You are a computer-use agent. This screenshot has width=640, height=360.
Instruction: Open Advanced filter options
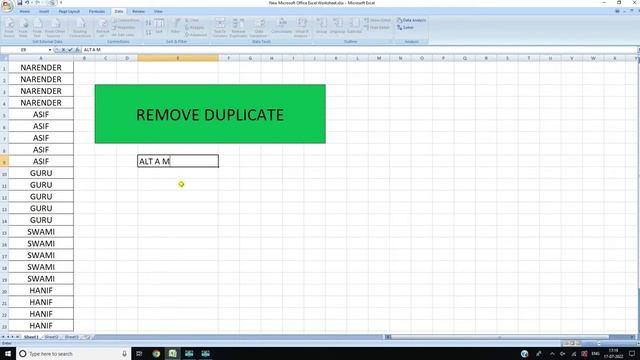(x=196, y=35)
